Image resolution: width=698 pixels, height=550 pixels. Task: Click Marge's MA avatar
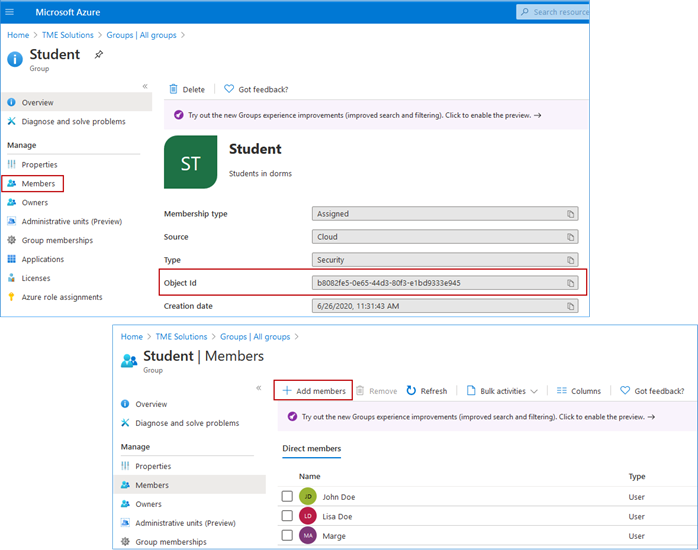coord(308,535)
